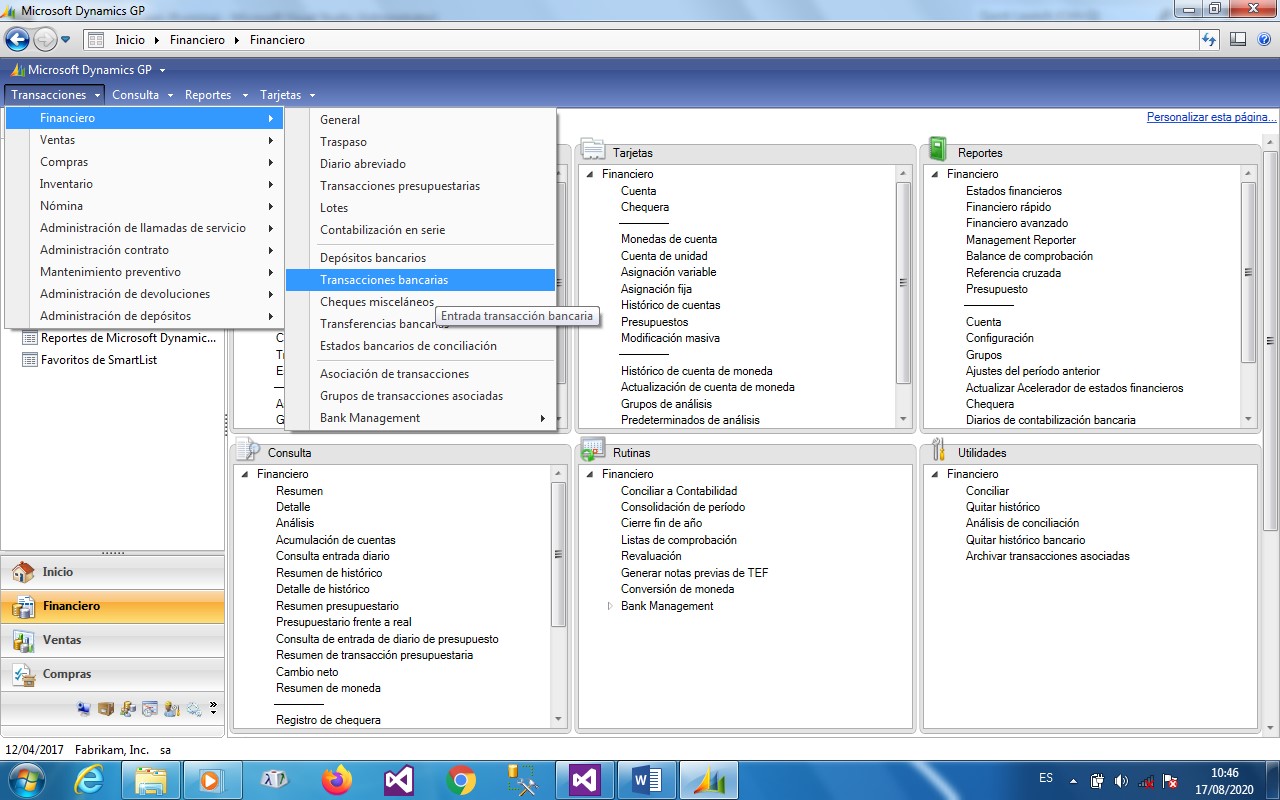Collapse Financiero in the Utilidades panel
The width and height of the screenshot is (1280, 800).
(935, 474)
